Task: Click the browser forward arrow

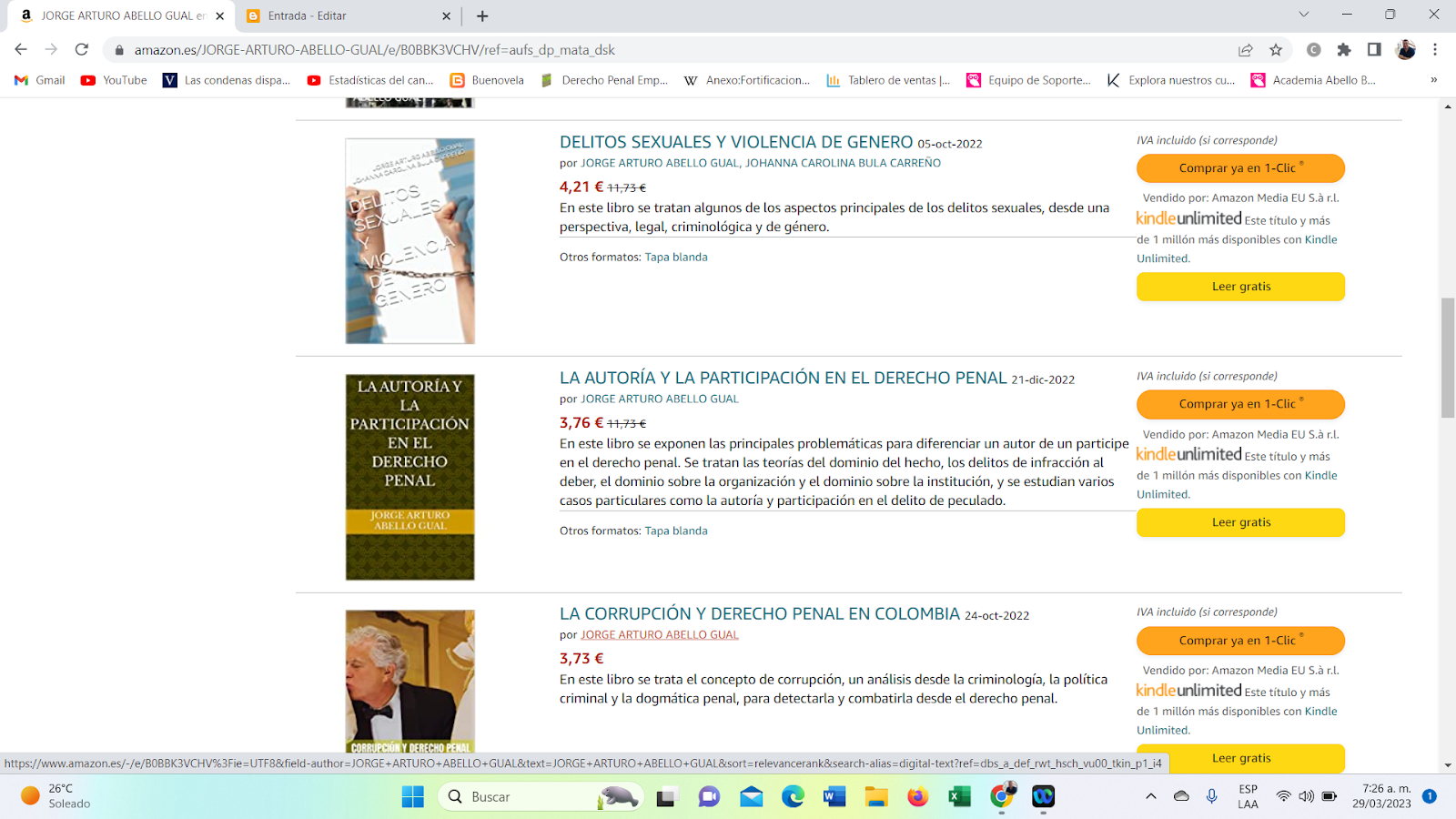Action: tap(51, 49)
